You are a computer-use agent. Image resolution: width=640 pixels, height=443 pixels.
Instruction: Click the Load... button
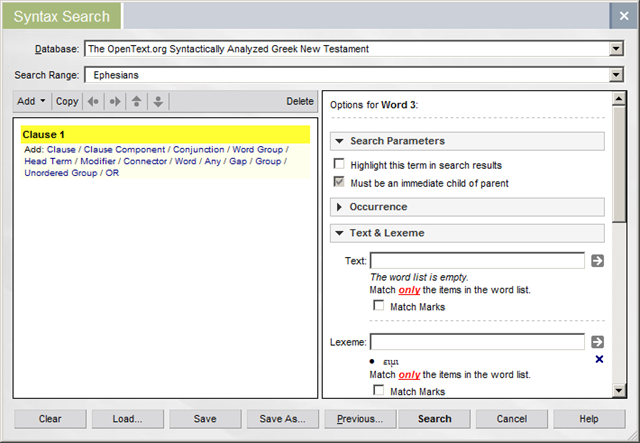127,419
